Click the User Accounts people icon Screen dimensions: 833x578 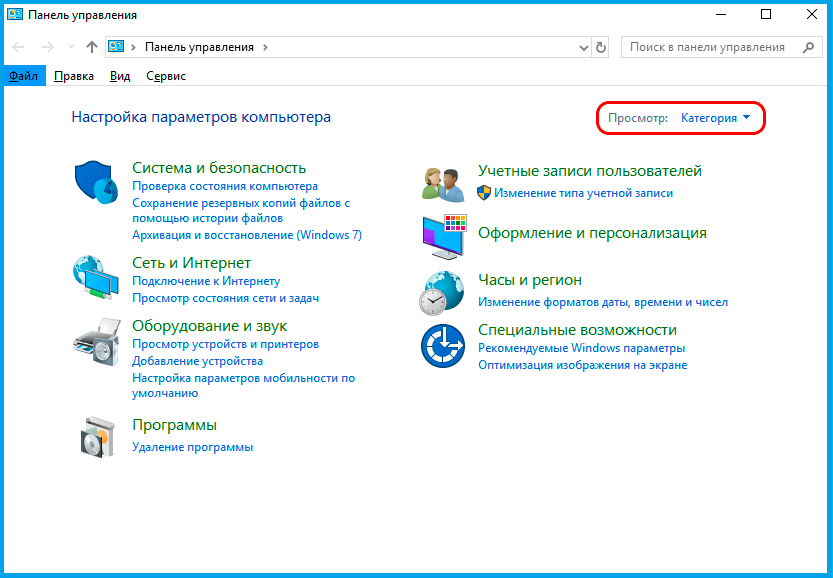tap(443, 184)
